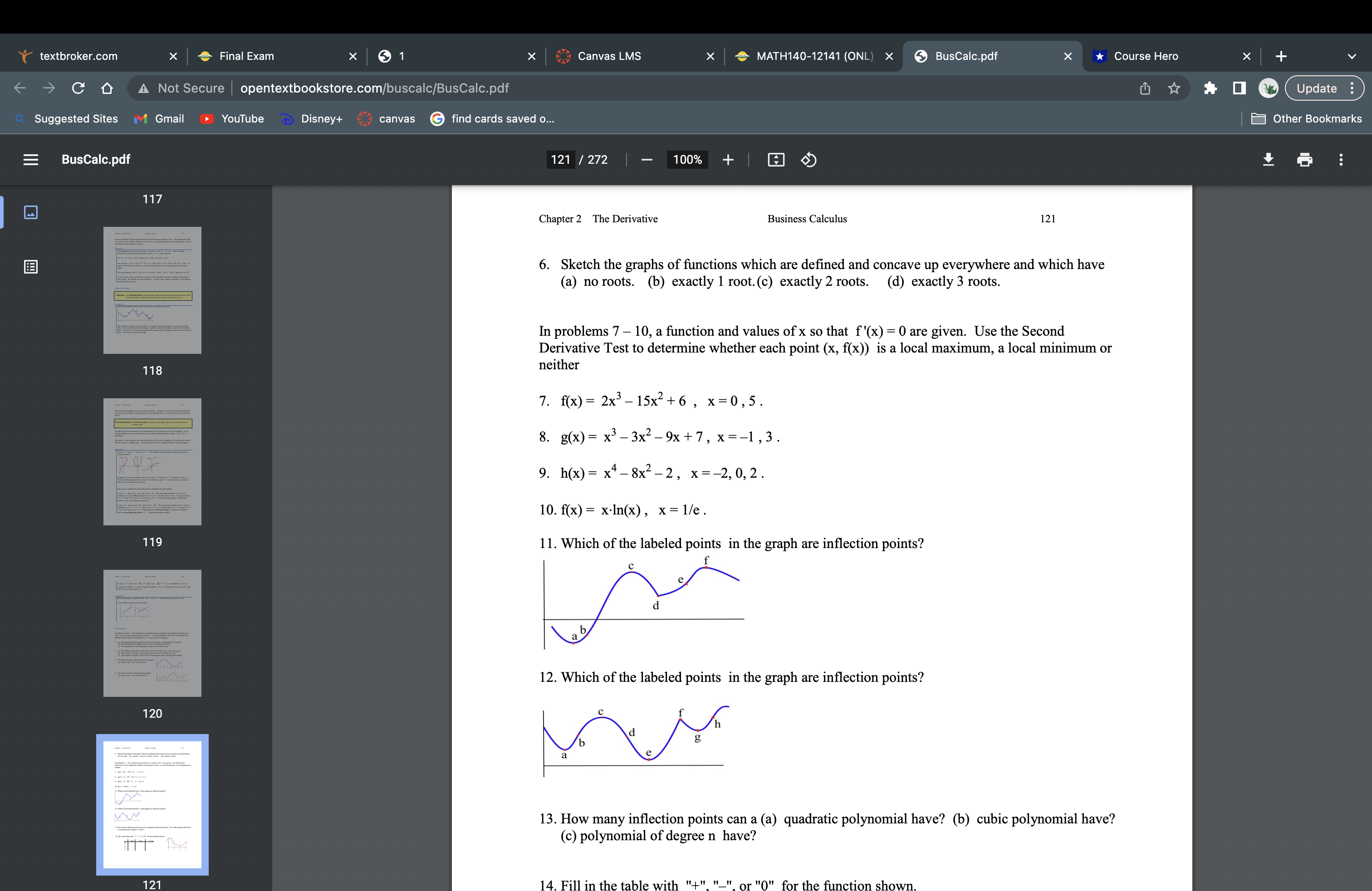Click the 100% zoom level control
This screenshot has height=891, width=1372.
[686, 160]
